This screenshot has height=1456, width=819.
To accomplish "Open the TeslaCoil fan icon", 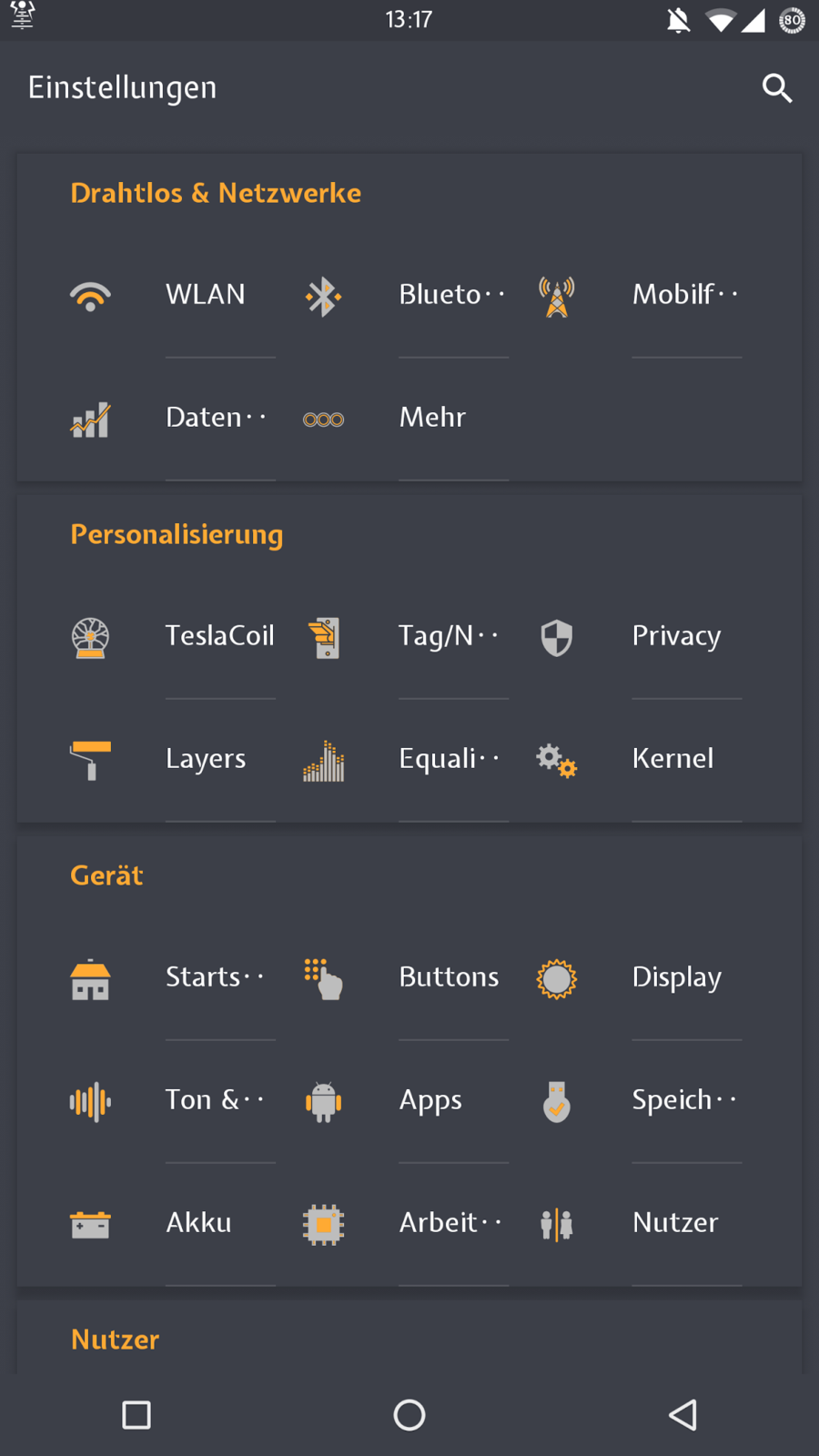I will pyautogui.click(x=90, y=637).
